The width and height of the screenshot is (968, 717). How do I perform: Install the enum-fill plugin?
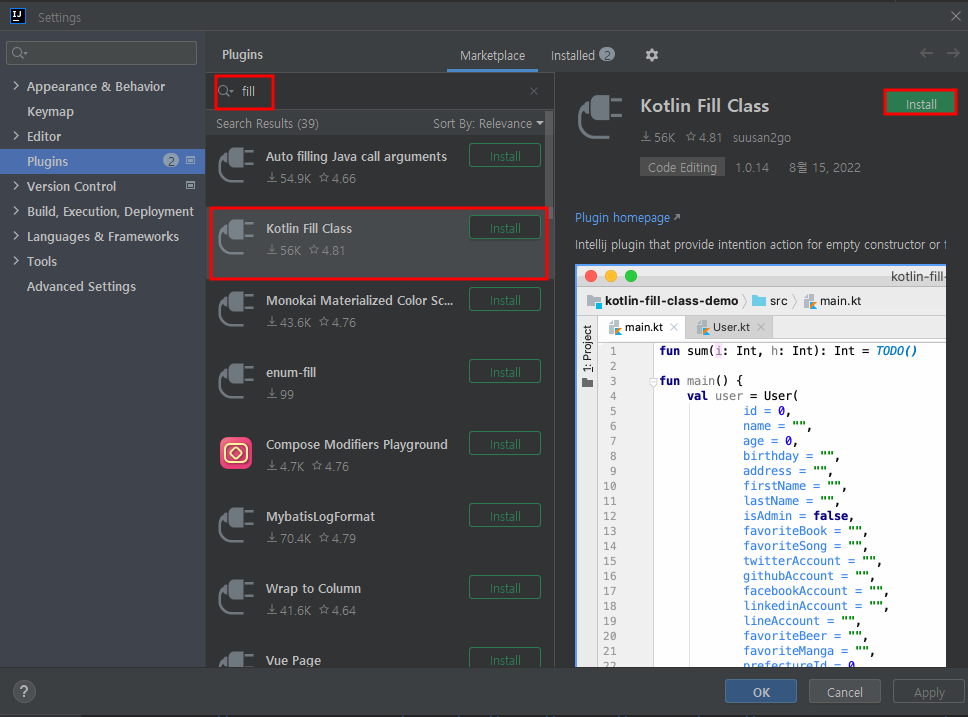505,372
